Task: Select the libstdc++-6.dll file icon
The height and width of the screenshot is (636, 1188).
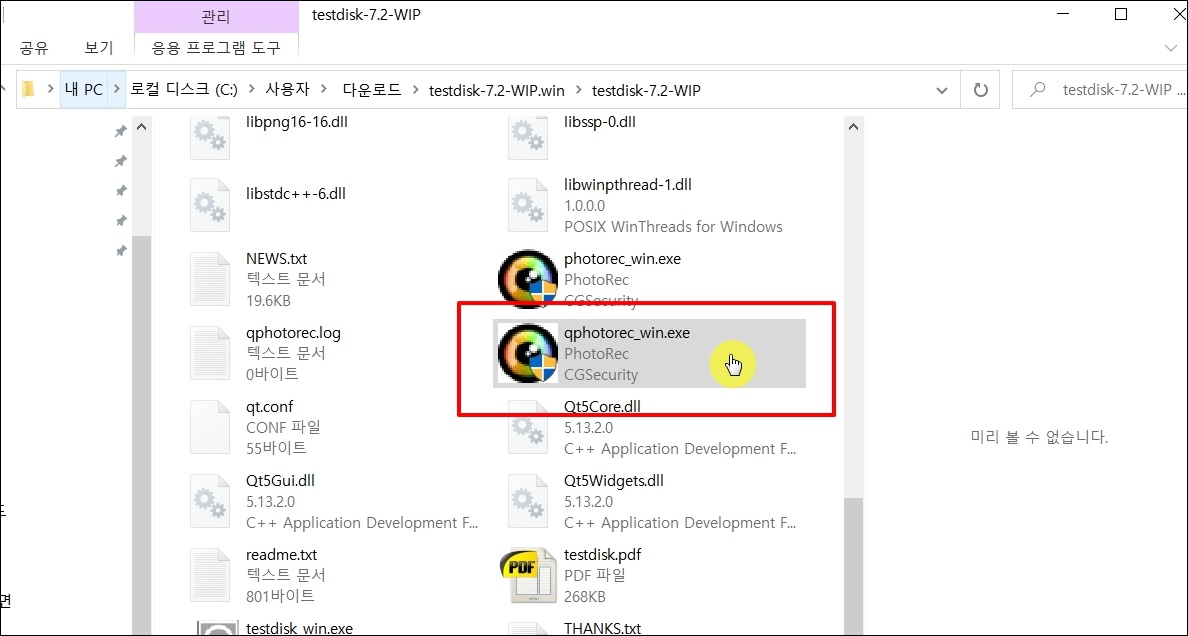Action: pos(210,205)
